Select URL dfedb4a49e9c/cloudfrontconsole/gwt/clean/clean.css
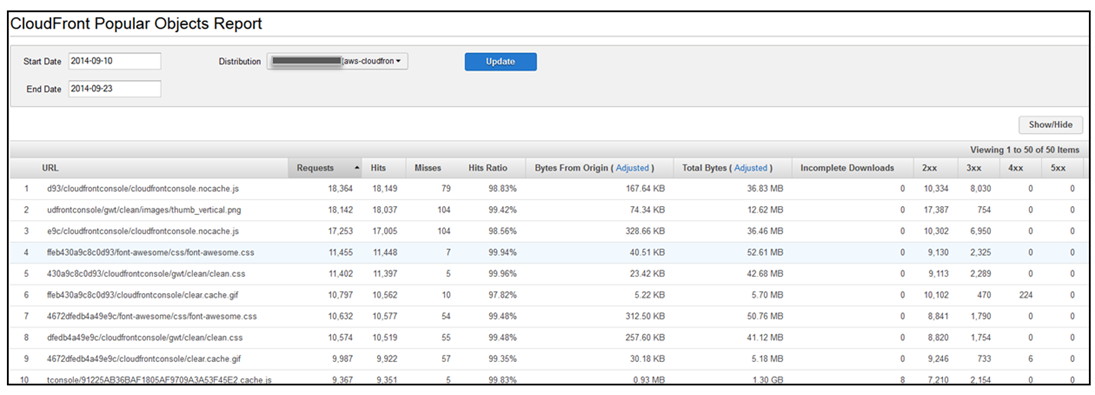1095x395 pixels. coord(145,337)
